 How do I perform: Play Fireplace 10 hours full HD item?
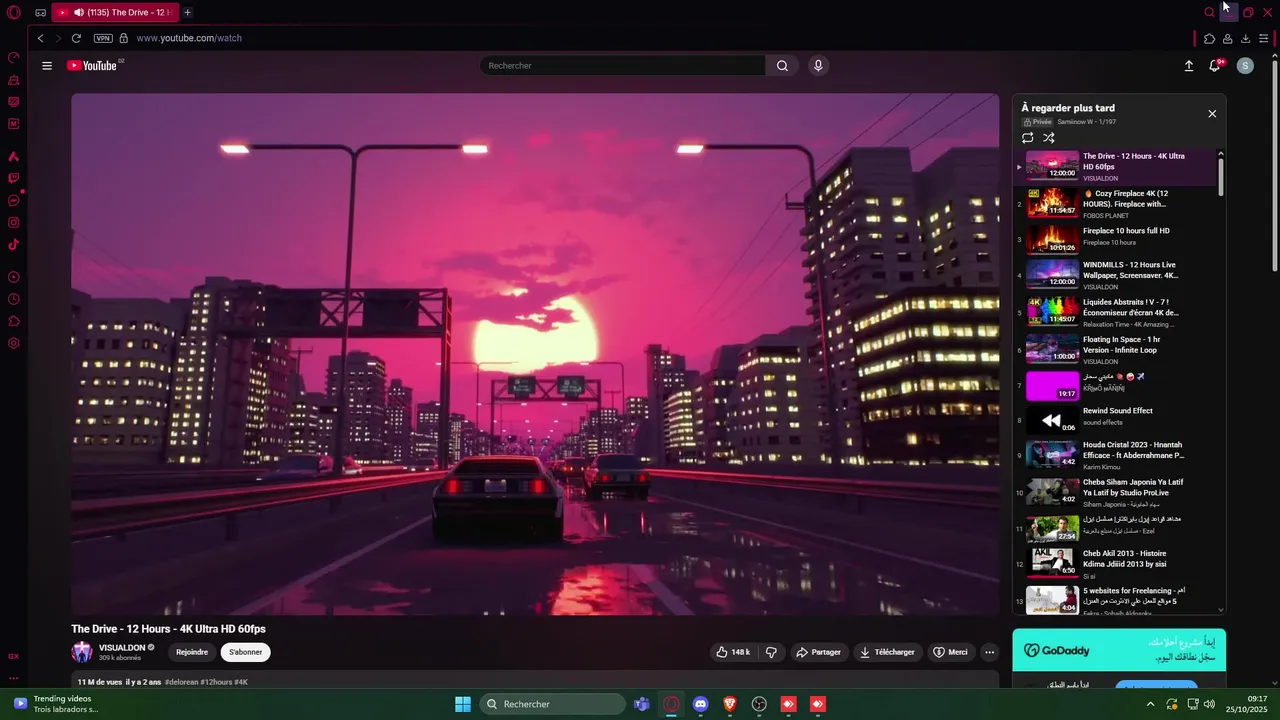tap(1116, 240)
